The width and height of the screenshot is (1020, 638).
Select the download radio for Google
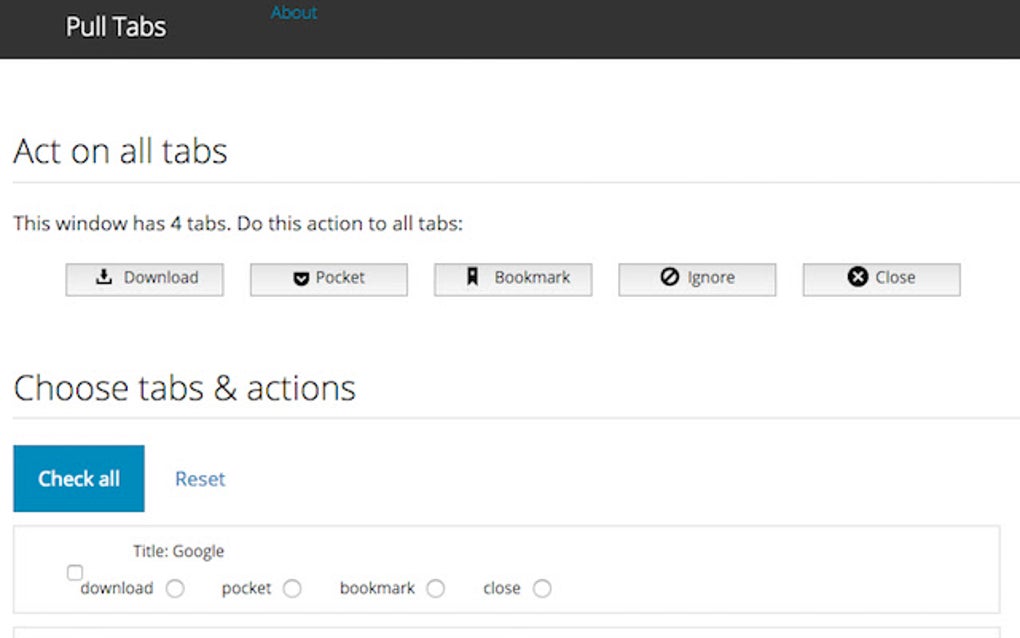[x=175, y=589]
